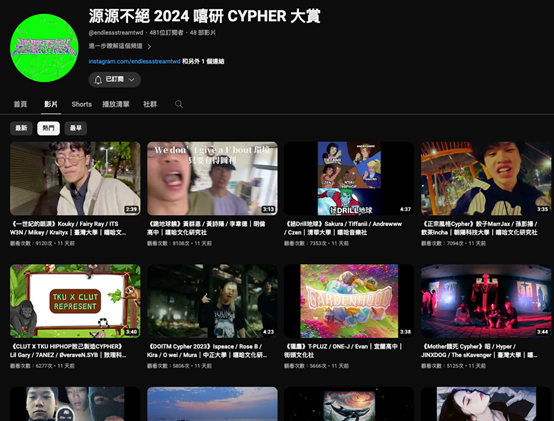Open the 首頁 tab
This screenshot has width=554, height=421.
(x=20, y=104)
